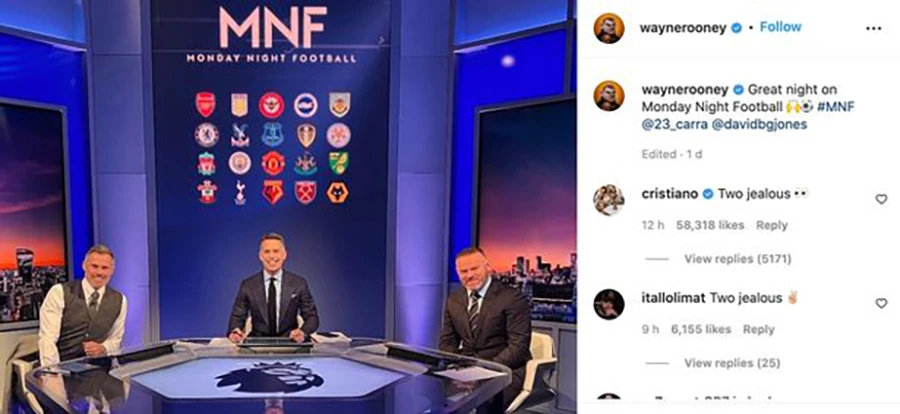Reply to itallolimat's comment
The image size is (900, 414).
click(758, 330)
